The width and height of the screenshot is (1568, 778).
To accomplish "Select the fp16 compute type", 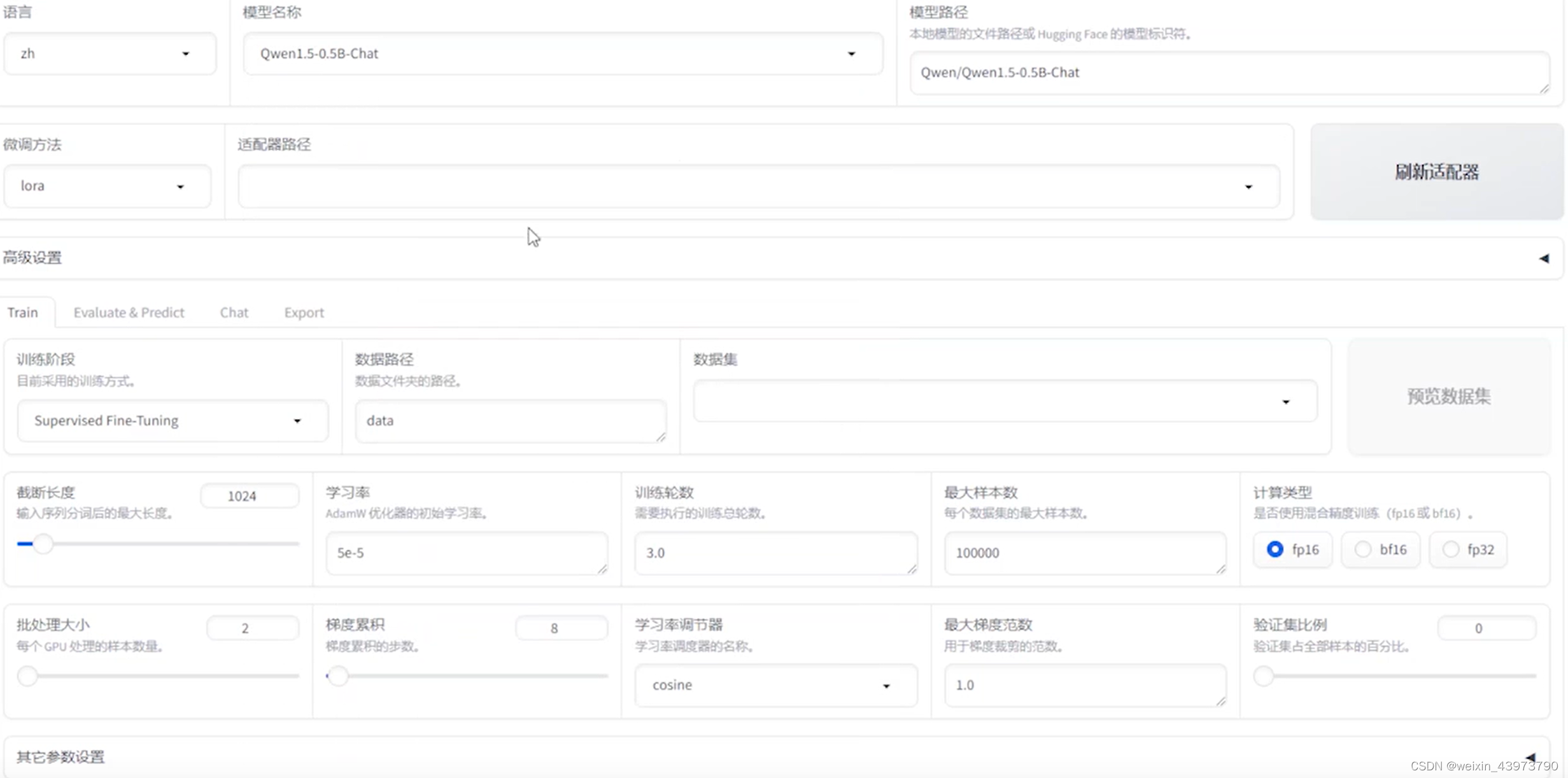I will [1275, 549].
